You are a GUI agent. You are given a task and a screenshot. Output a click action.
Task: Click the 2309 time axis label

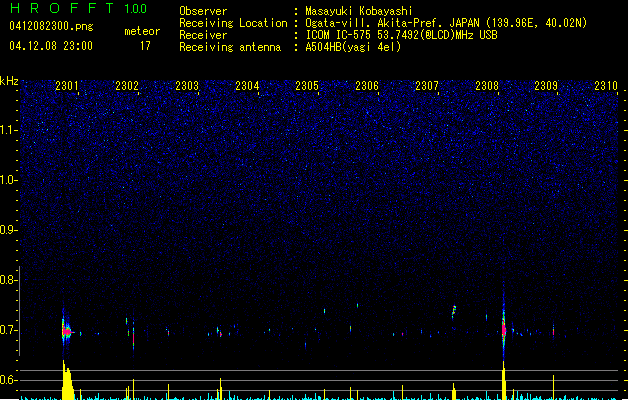coord(546,86)
